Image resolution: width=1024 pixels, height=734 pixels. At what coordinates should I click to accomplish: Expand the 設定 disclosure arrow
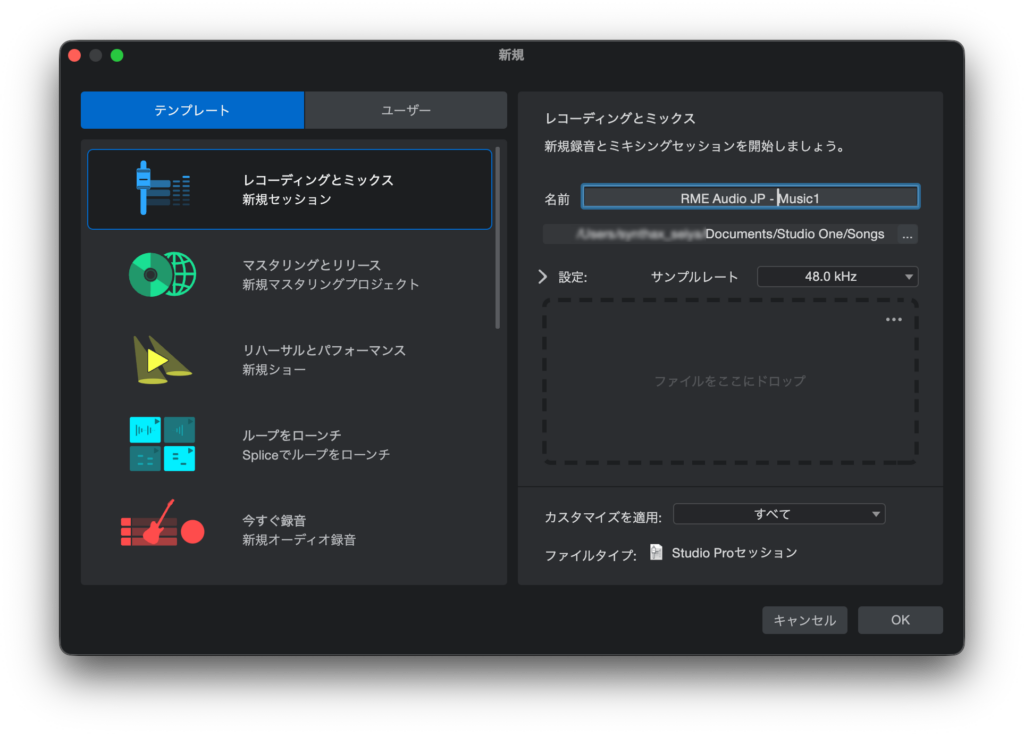click(x=543, y=277)
